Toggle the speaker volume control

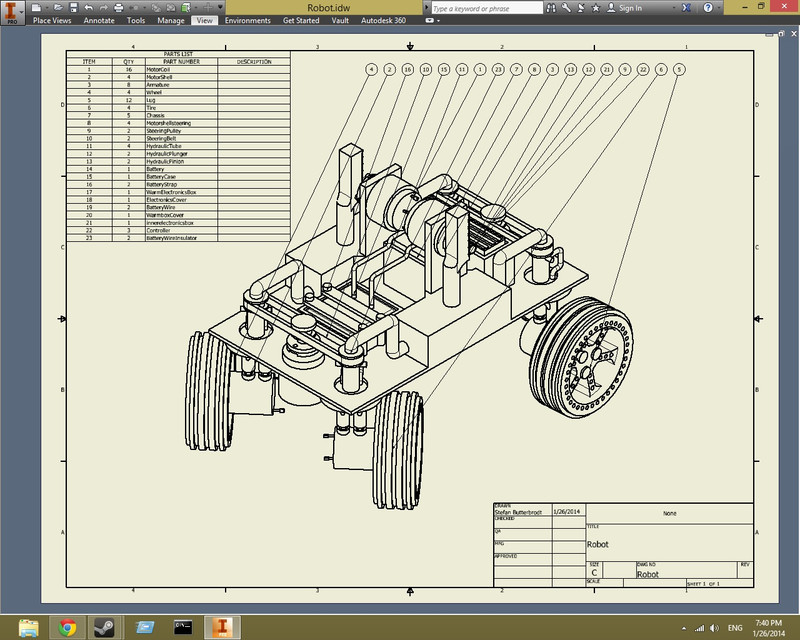coord(714,630)
